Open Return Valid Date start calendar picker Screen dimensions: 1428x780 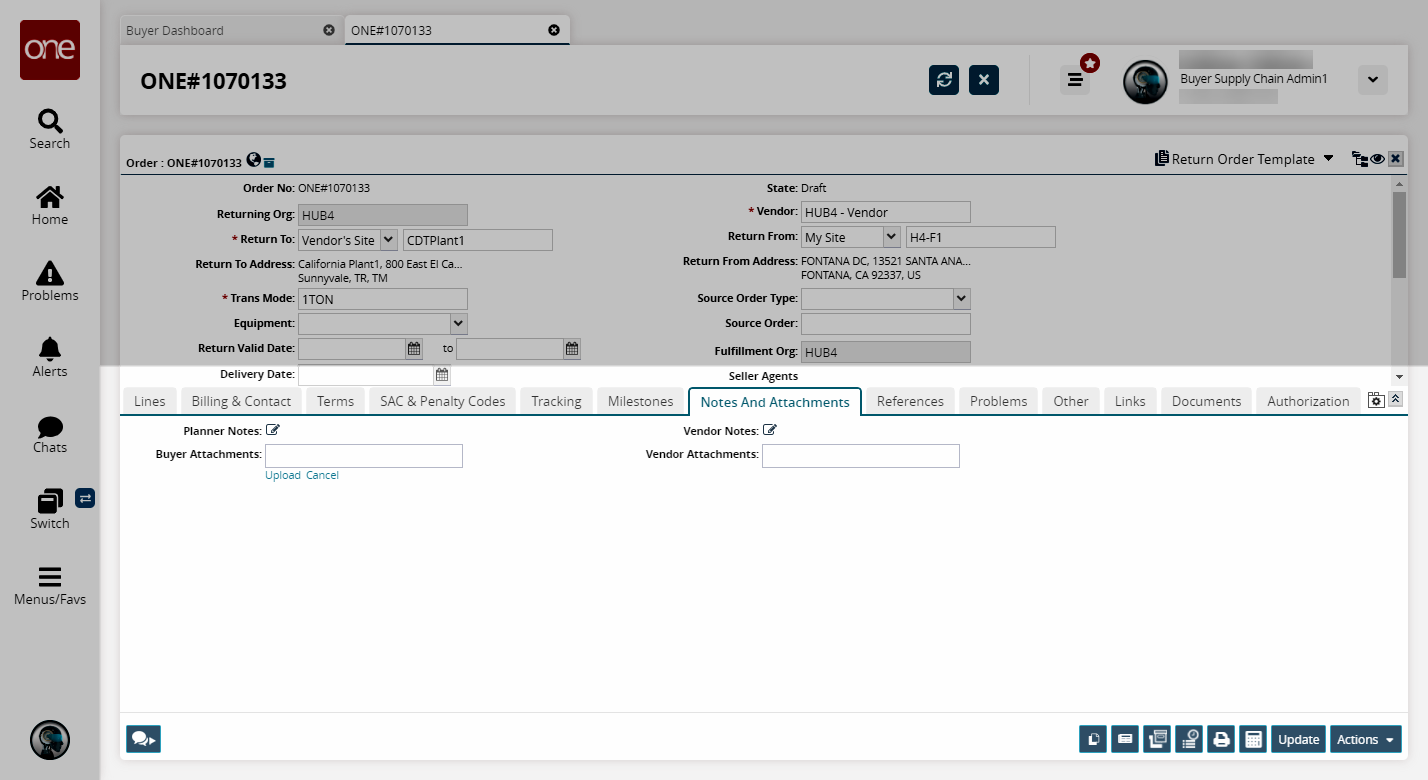click(414, 349)
